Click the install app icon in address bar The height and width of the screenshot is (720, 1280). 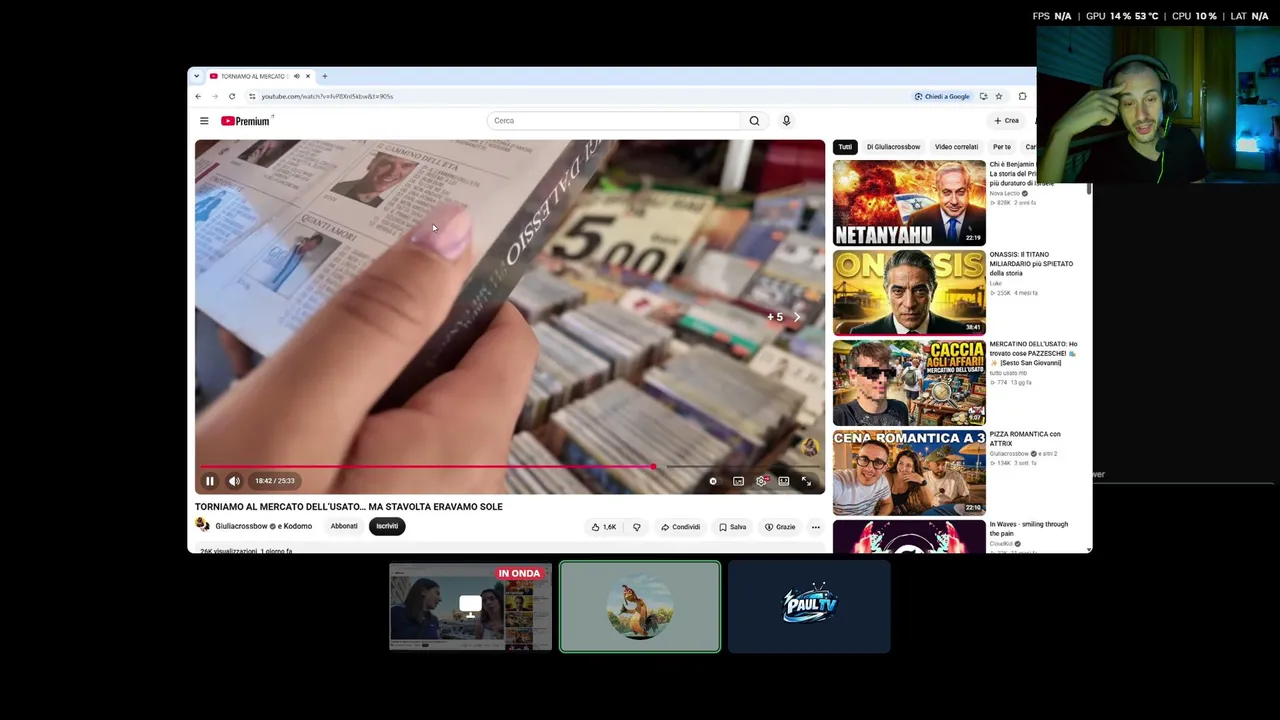(983, 96)
